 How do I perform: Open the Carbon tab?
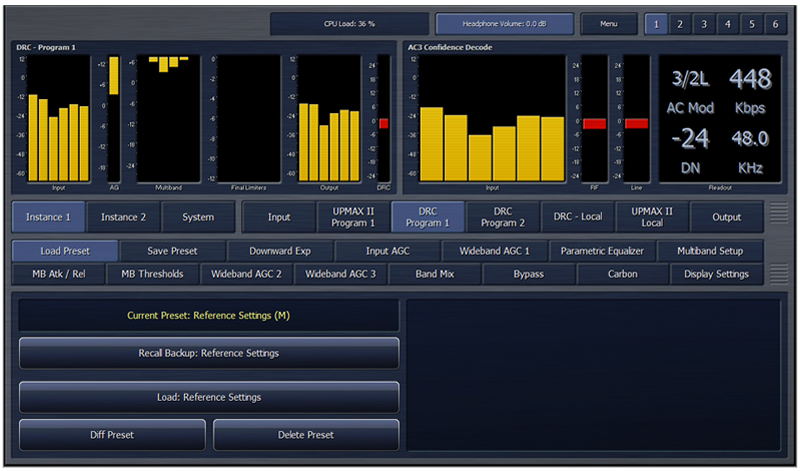(x=622, y=274)
